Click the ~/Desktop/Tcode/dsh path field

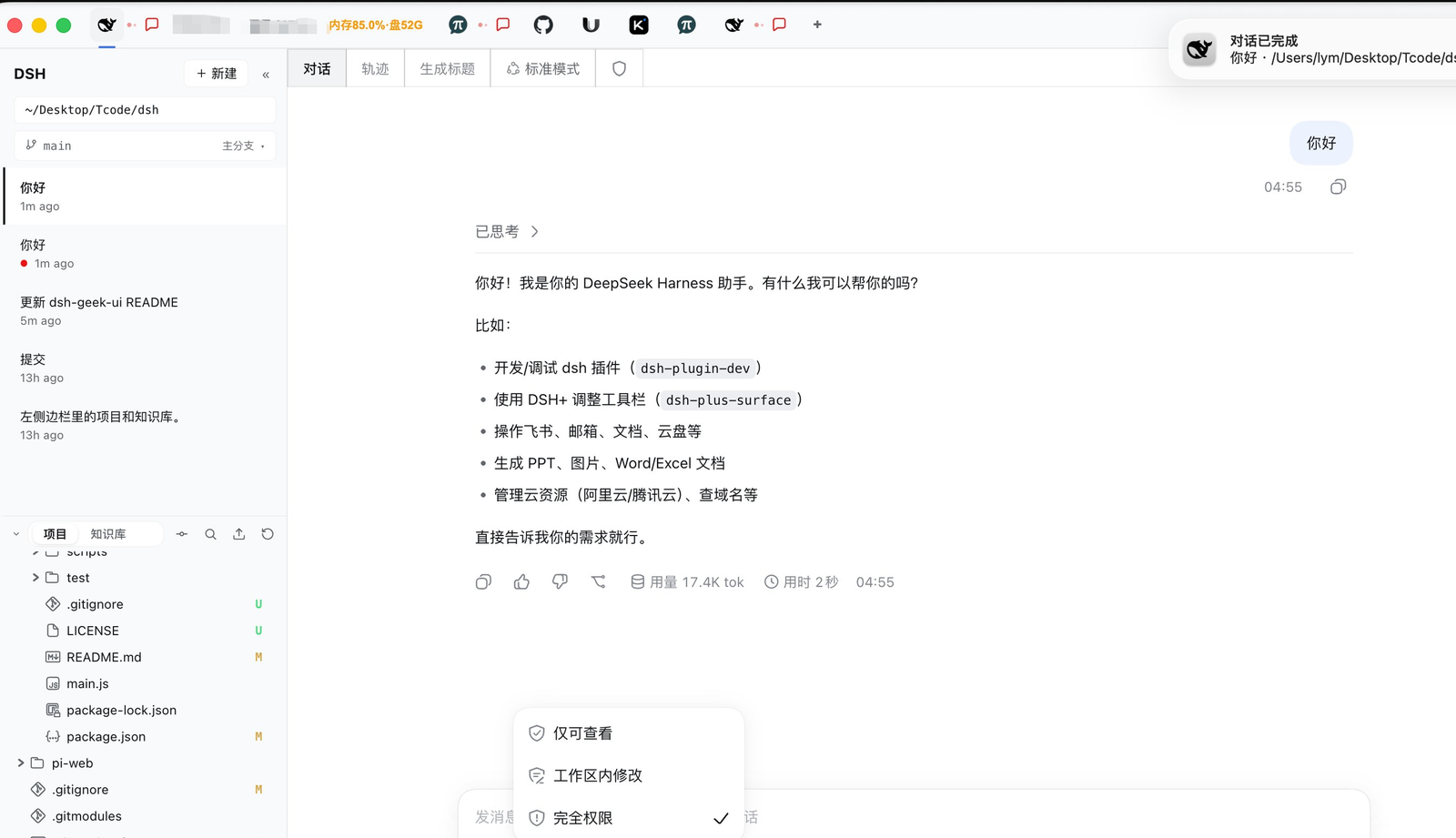click(x=145, y=110)
